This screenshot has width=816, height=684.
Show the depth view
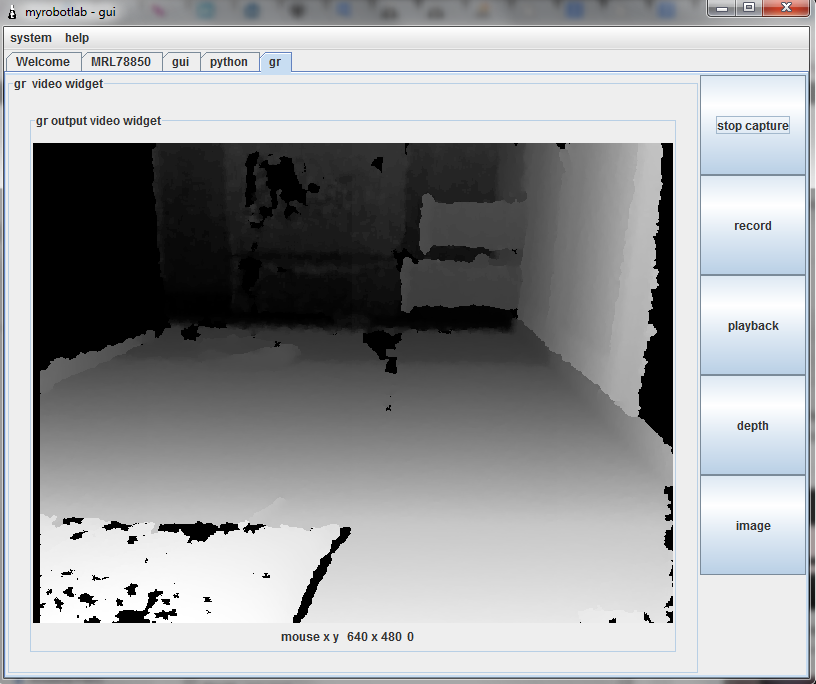tap(753, 425)
